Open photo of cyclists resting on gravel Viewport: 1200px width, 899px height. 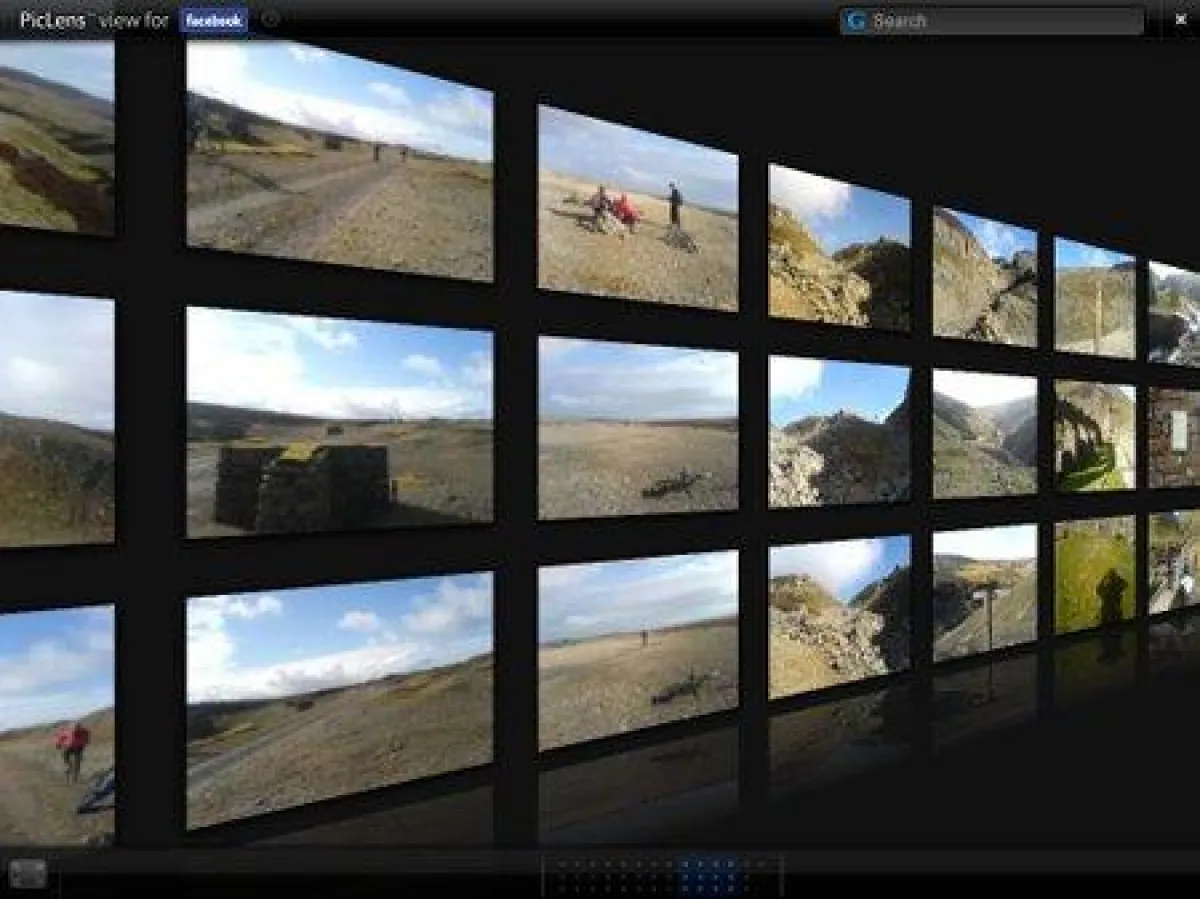pos(637,210)
